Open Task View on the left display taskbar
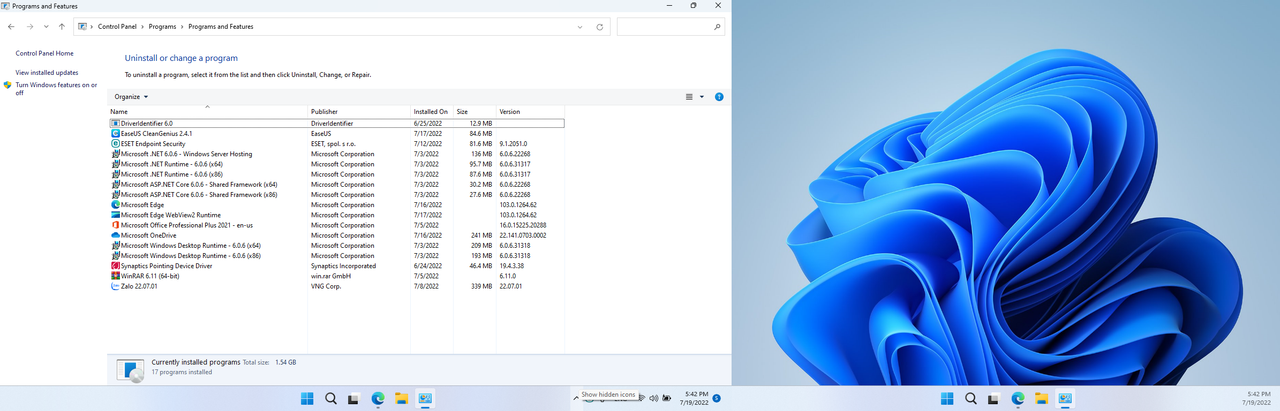This screenshot has width=1280, height=411. point(354,398)
